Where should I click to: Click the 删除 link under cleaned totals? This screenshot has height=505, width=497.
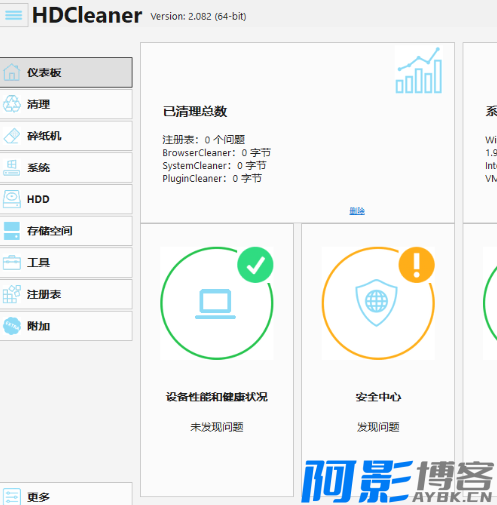357,211
